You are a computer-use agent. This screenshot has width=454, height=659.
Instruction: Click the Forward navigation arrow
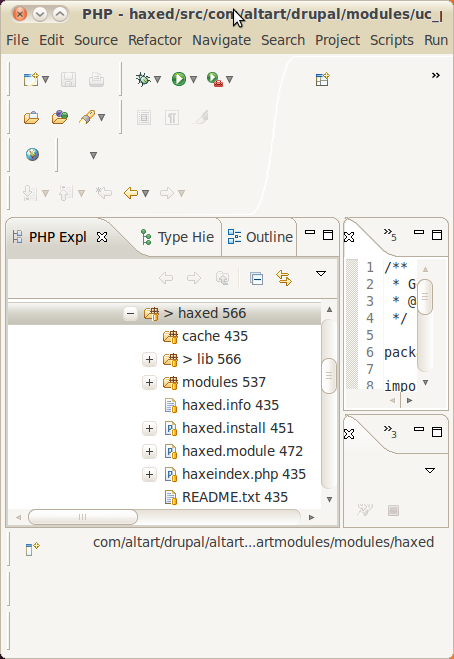tap(167, 193)
